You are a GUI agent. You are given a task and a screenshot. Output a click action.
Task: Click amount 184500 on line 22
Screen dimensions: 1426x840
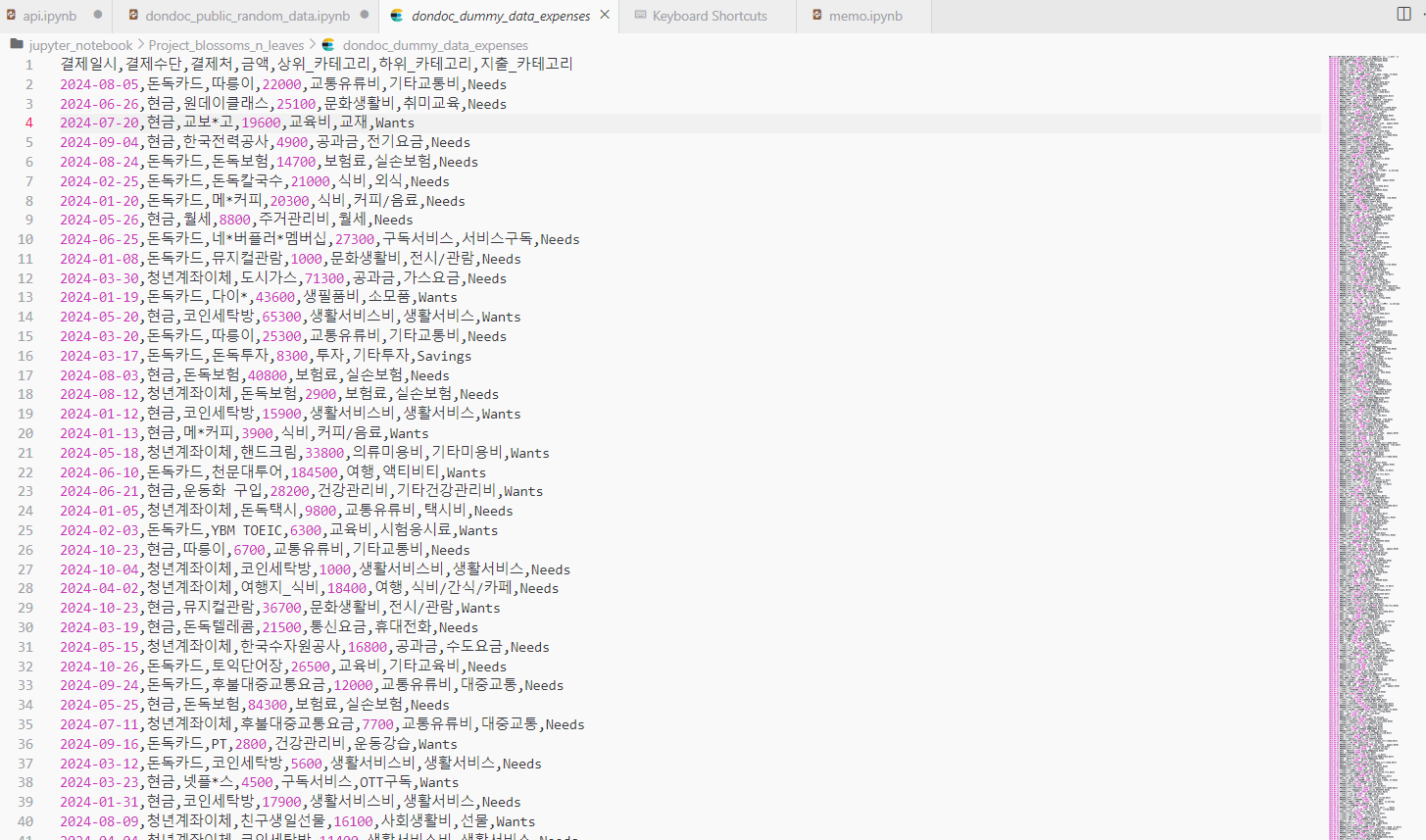pos(314,472)
